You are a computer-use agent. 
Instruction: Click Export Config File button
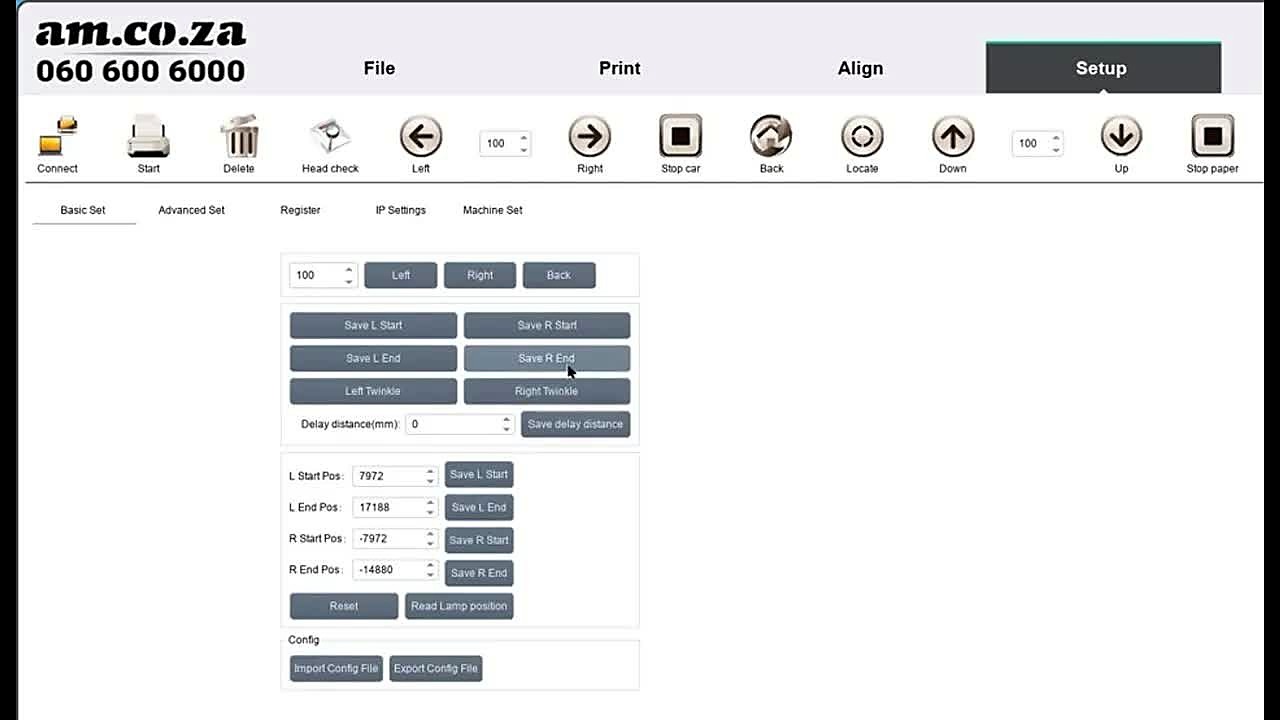coord(436,668)
